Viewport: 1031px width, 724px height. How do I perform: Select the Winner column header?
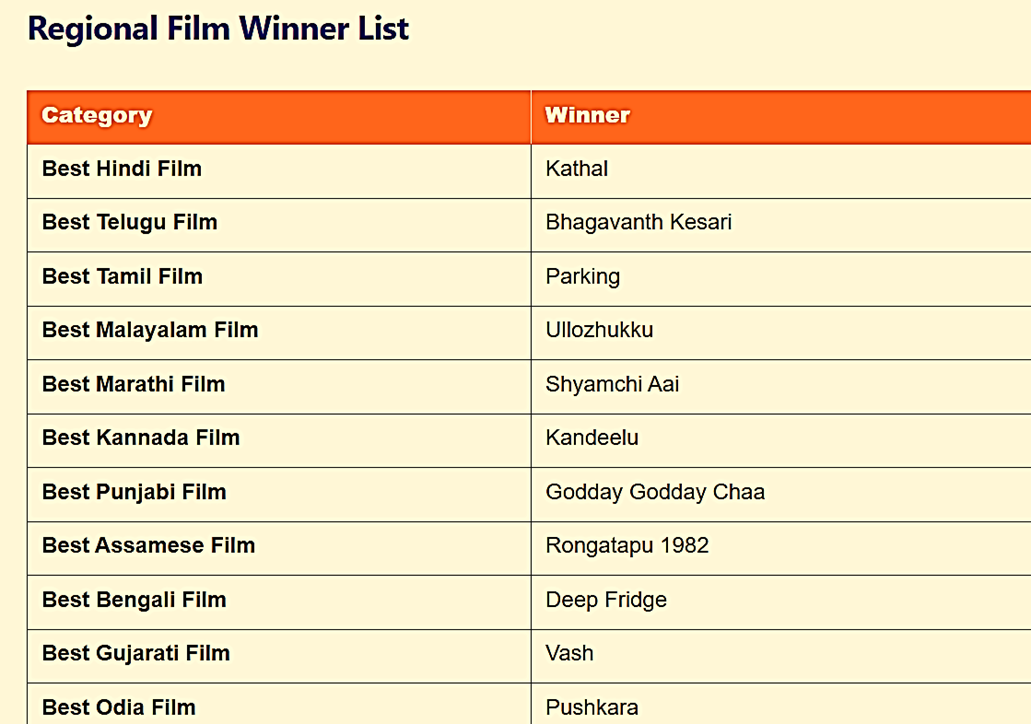[x=781, y=117]
